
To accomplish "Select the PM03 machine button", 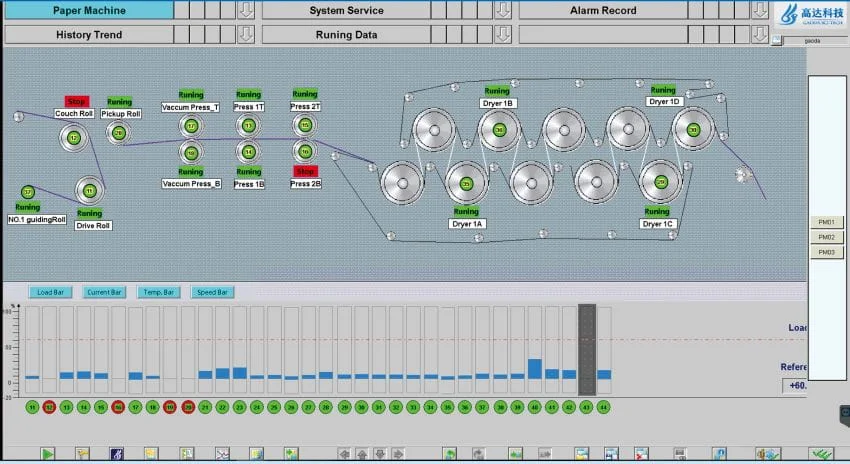I will click(826, 253).
